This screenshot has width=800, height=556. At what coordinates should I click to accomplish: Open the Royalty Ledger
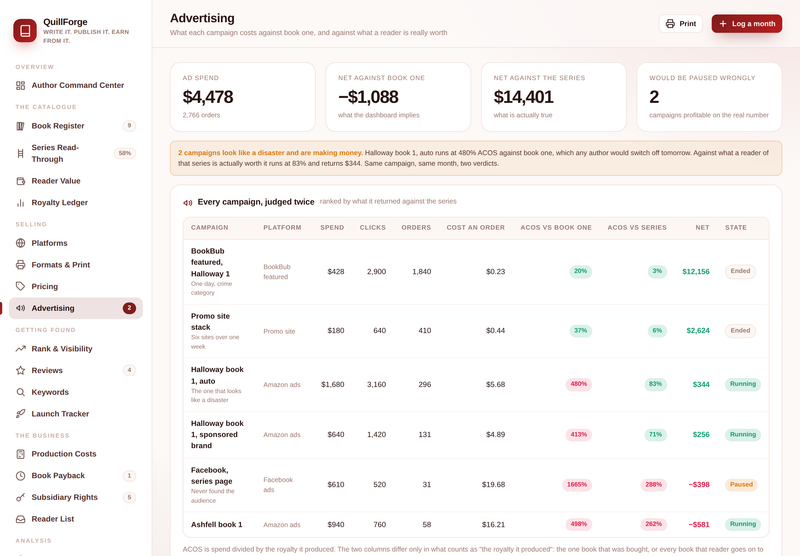point(76,203)
